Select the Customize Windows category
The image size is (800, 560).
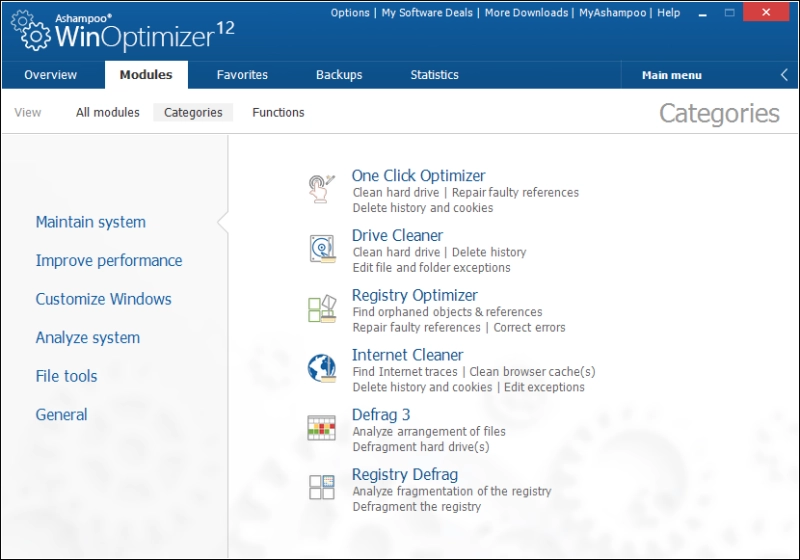[104, 299]
